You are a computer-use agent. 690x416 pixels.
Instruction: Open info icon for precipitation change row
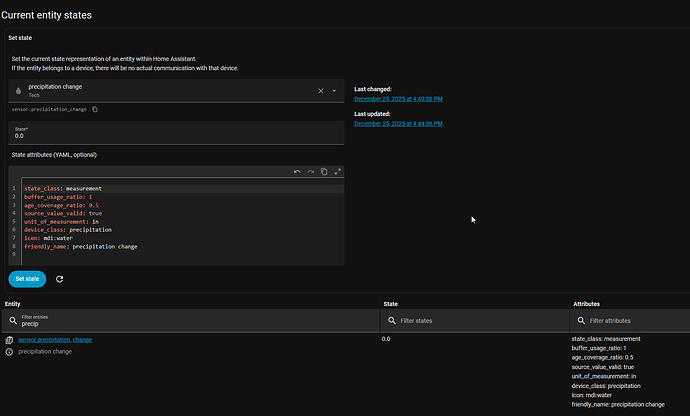[9, 352]
